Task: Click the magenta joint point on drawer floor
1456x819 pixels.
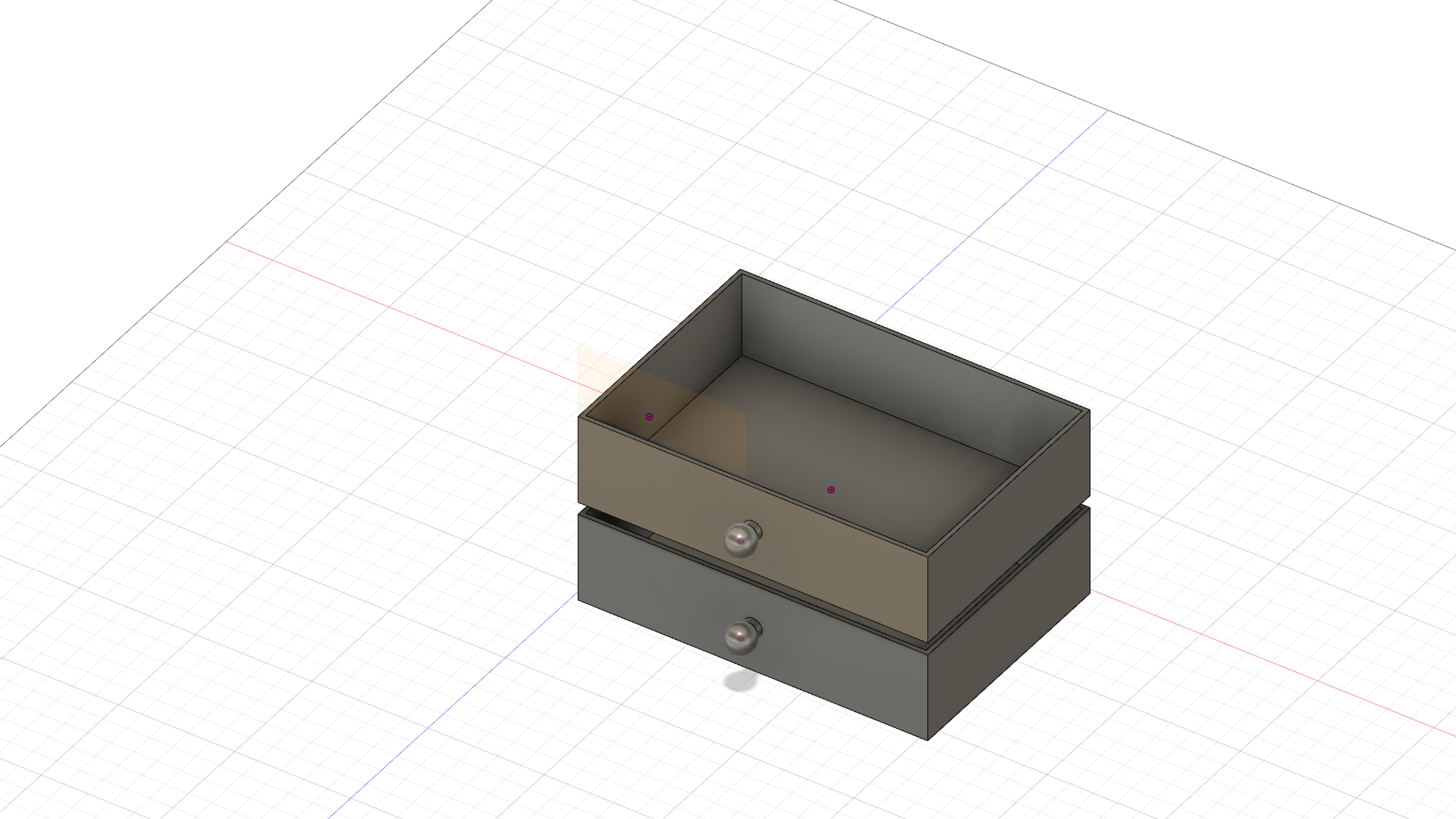Action: [x=831, y=490]
